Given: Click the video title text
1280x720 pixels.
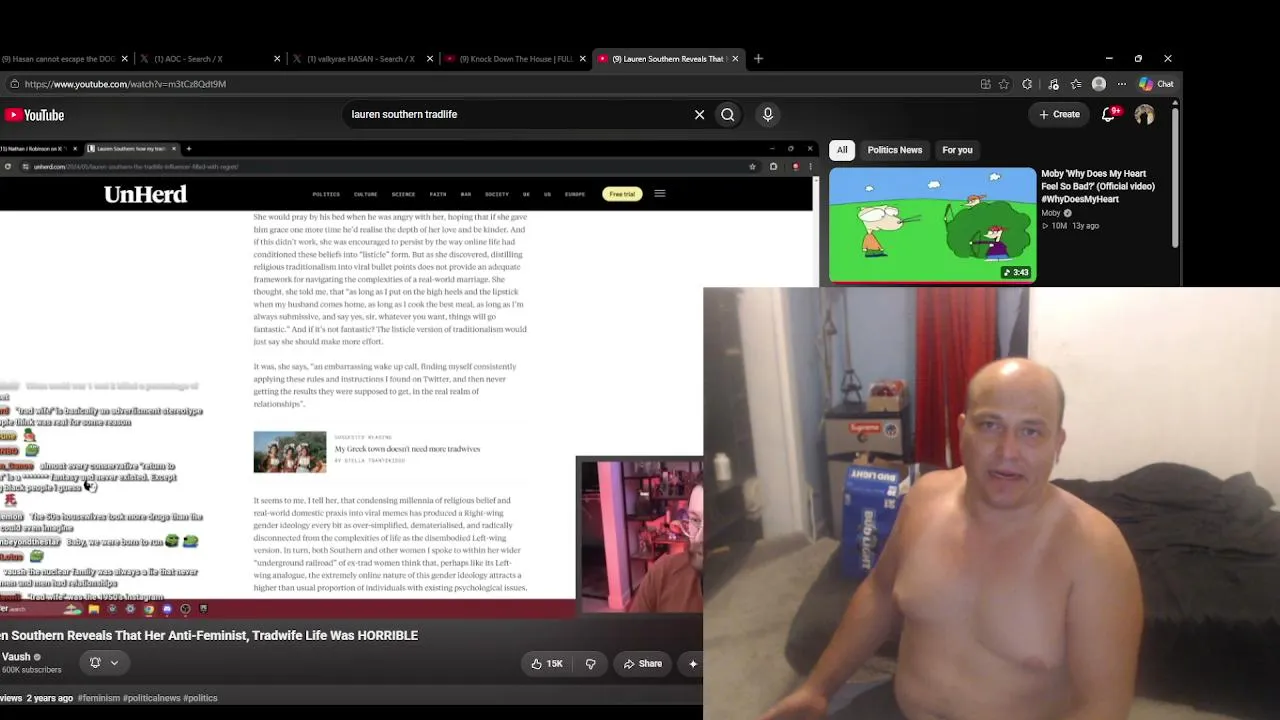Looking at the screenshot, I should [209, 635].
